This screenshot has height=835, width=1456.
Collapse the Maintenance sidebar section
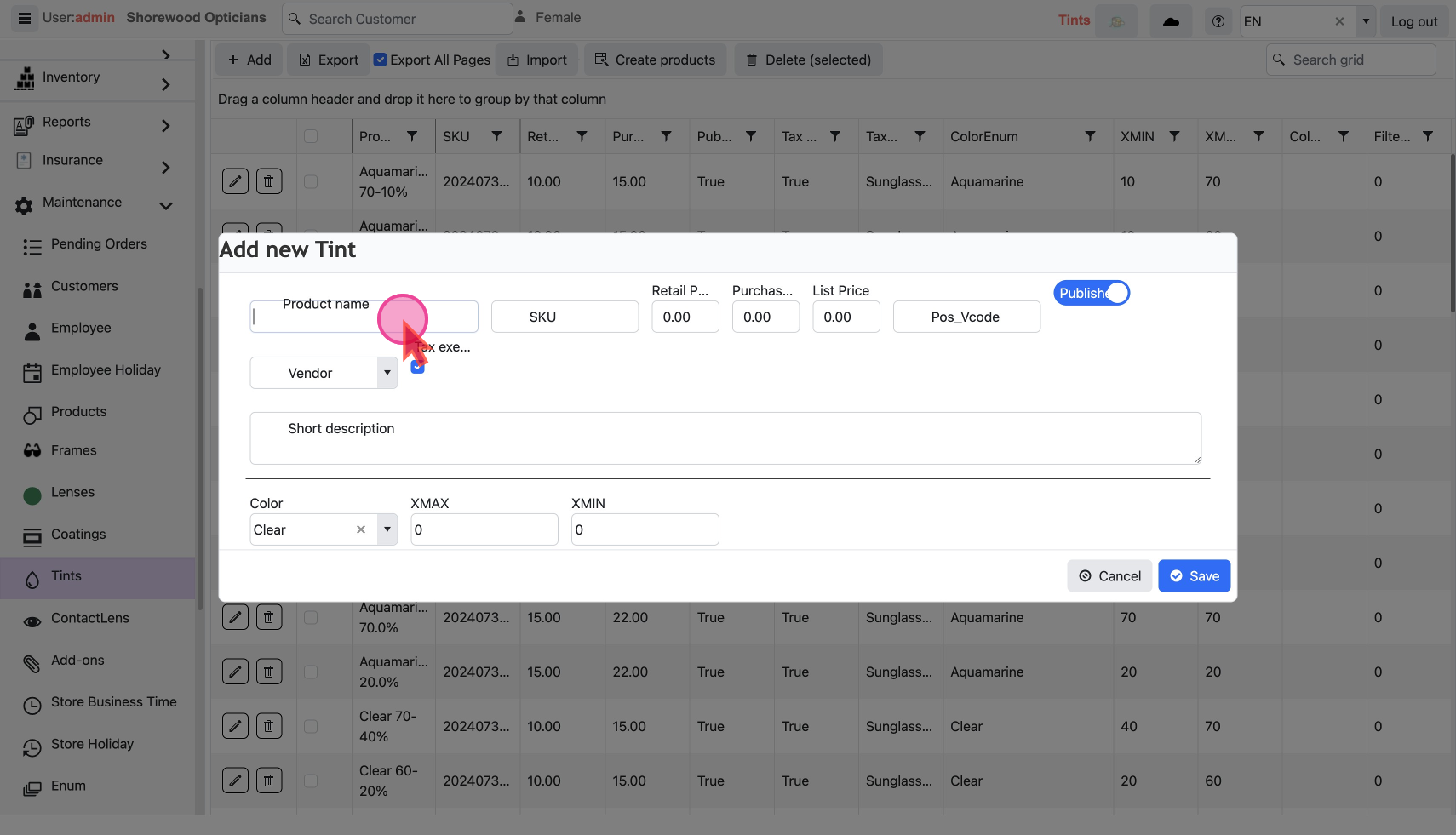[166, 206]
